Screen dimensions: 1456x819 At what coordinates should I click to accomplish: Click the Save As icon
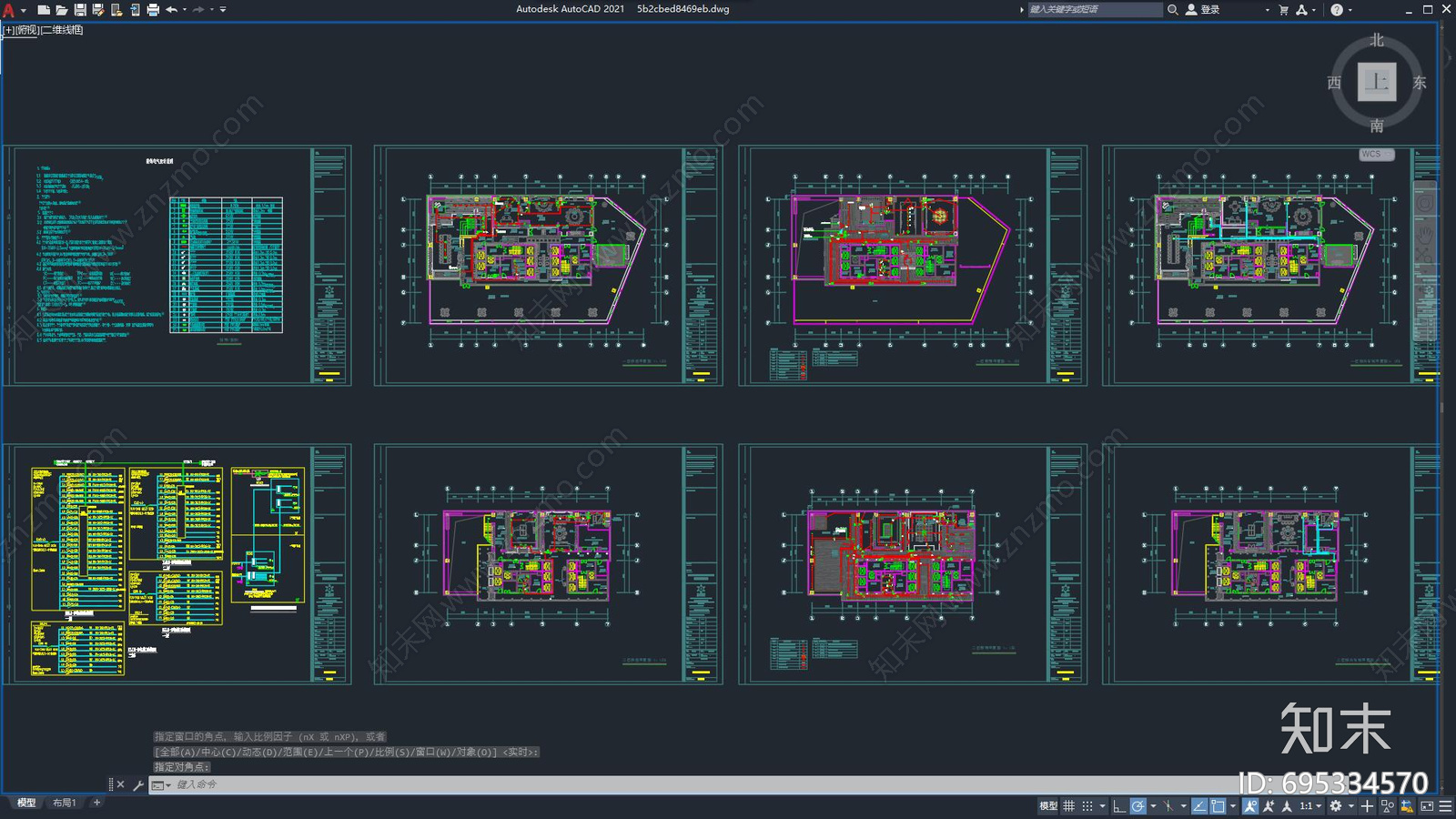tap(97, 10)
